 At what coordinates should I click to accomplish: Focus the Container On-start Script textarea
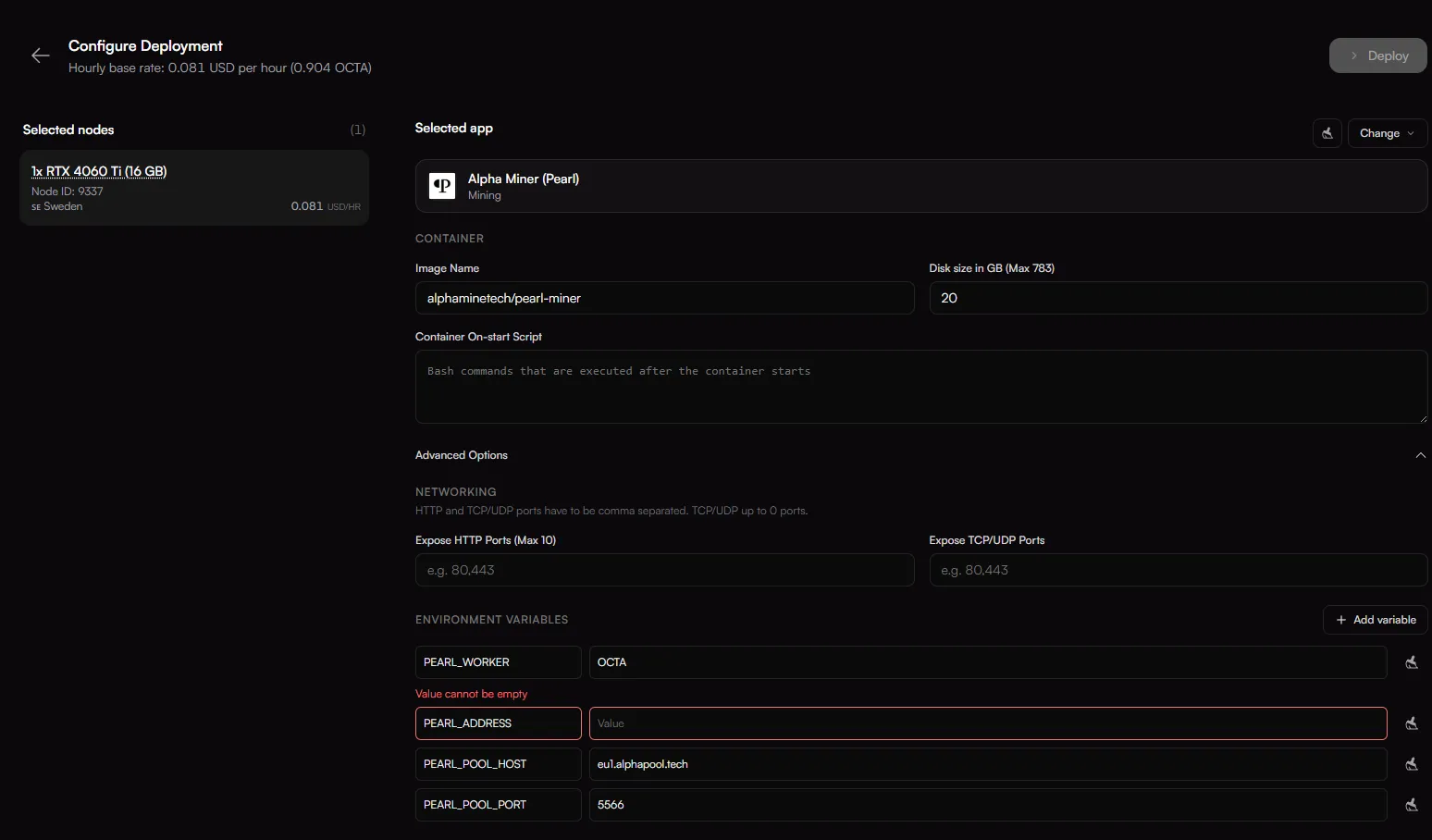click(920, 387)
